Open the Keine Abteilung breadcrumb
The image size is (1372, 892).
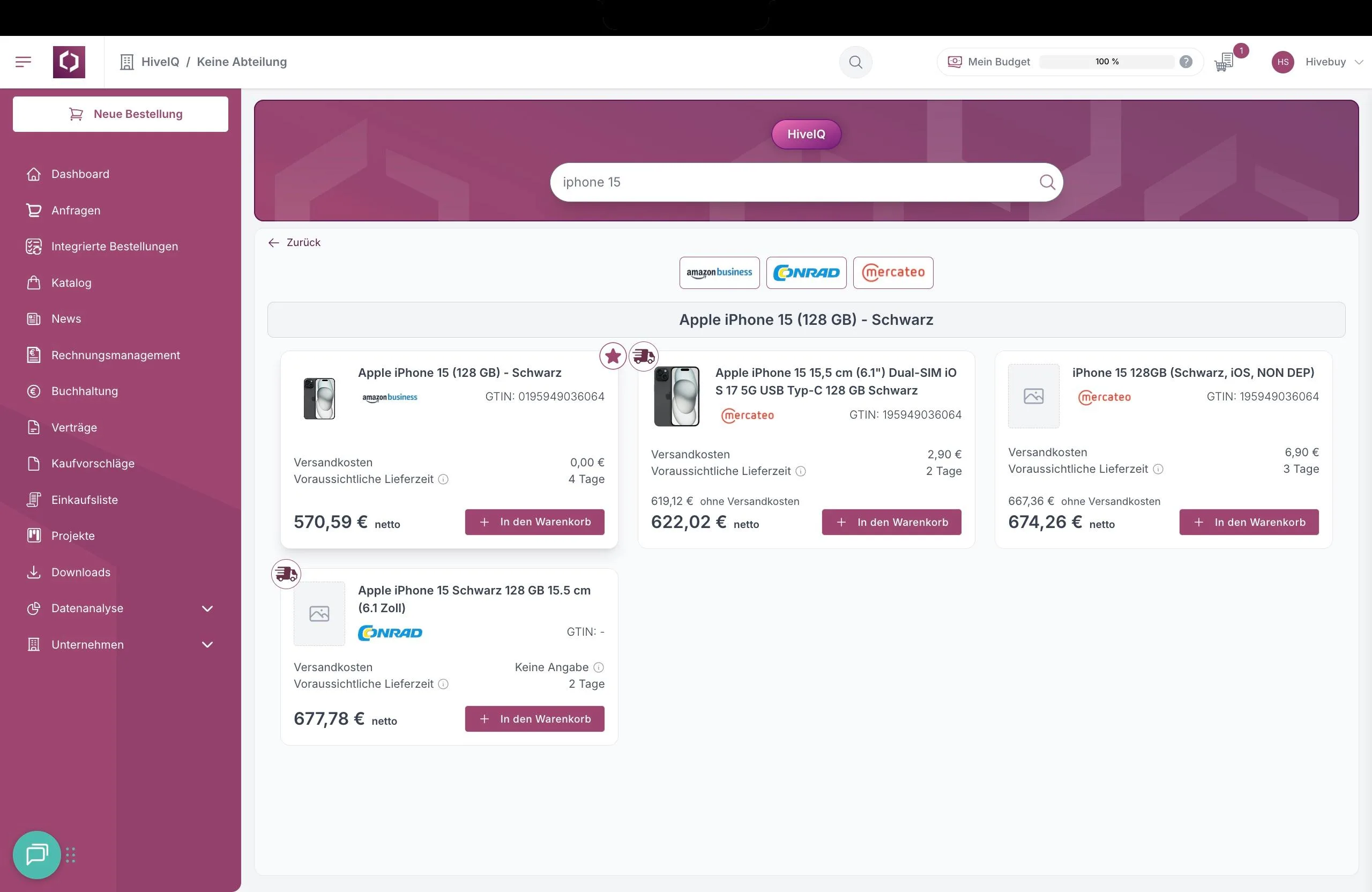[242, 62]
